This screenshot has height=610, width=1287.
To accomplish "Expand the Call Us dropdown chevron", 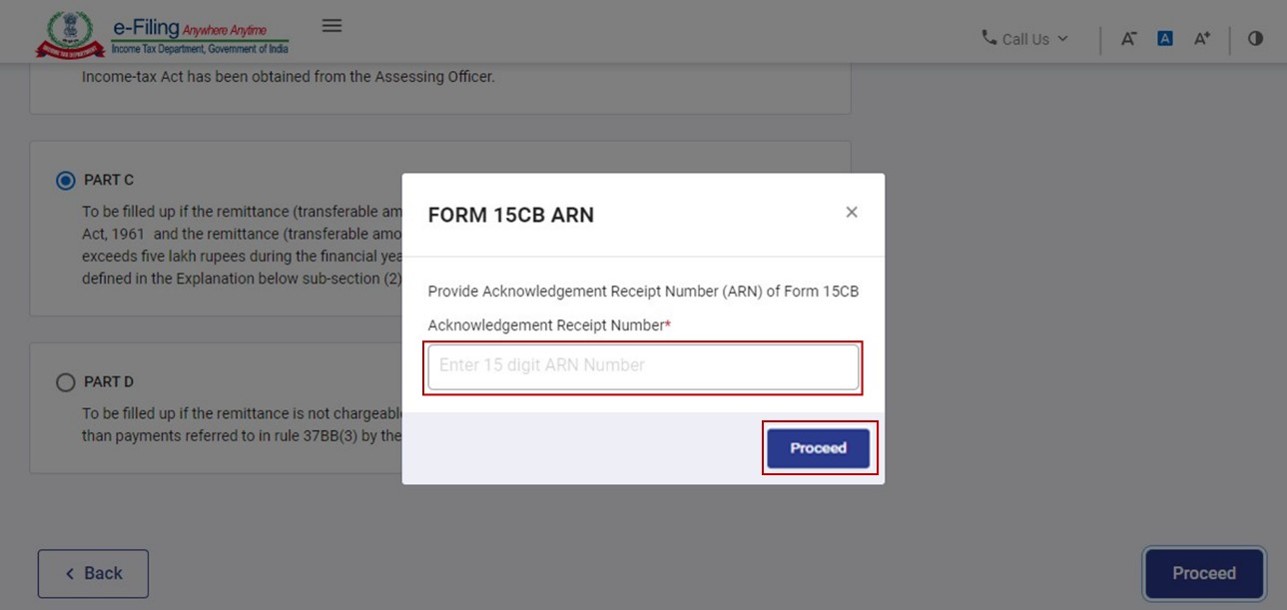I will [x=1062, y=39].
